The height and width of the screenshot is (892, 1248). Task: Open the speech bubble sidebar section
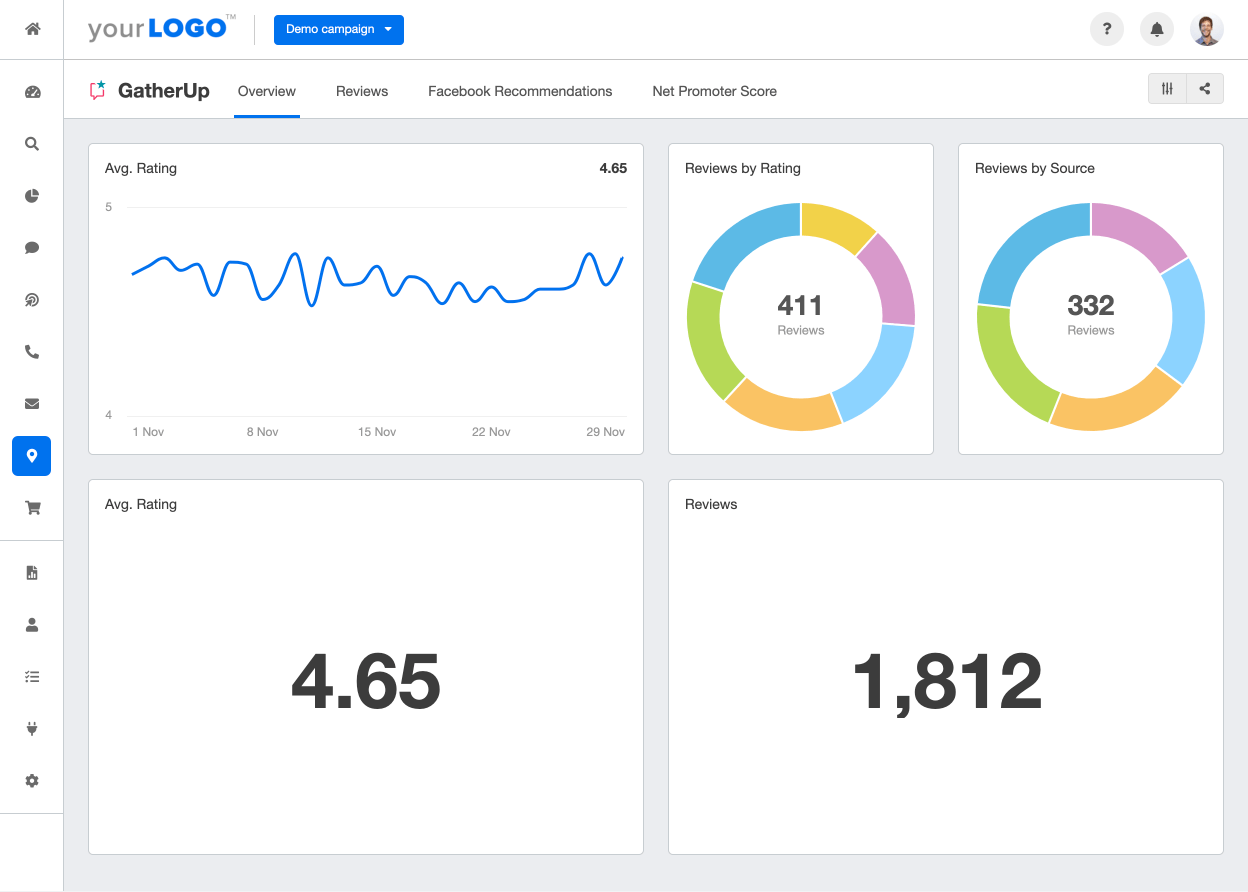pos(32,248)
